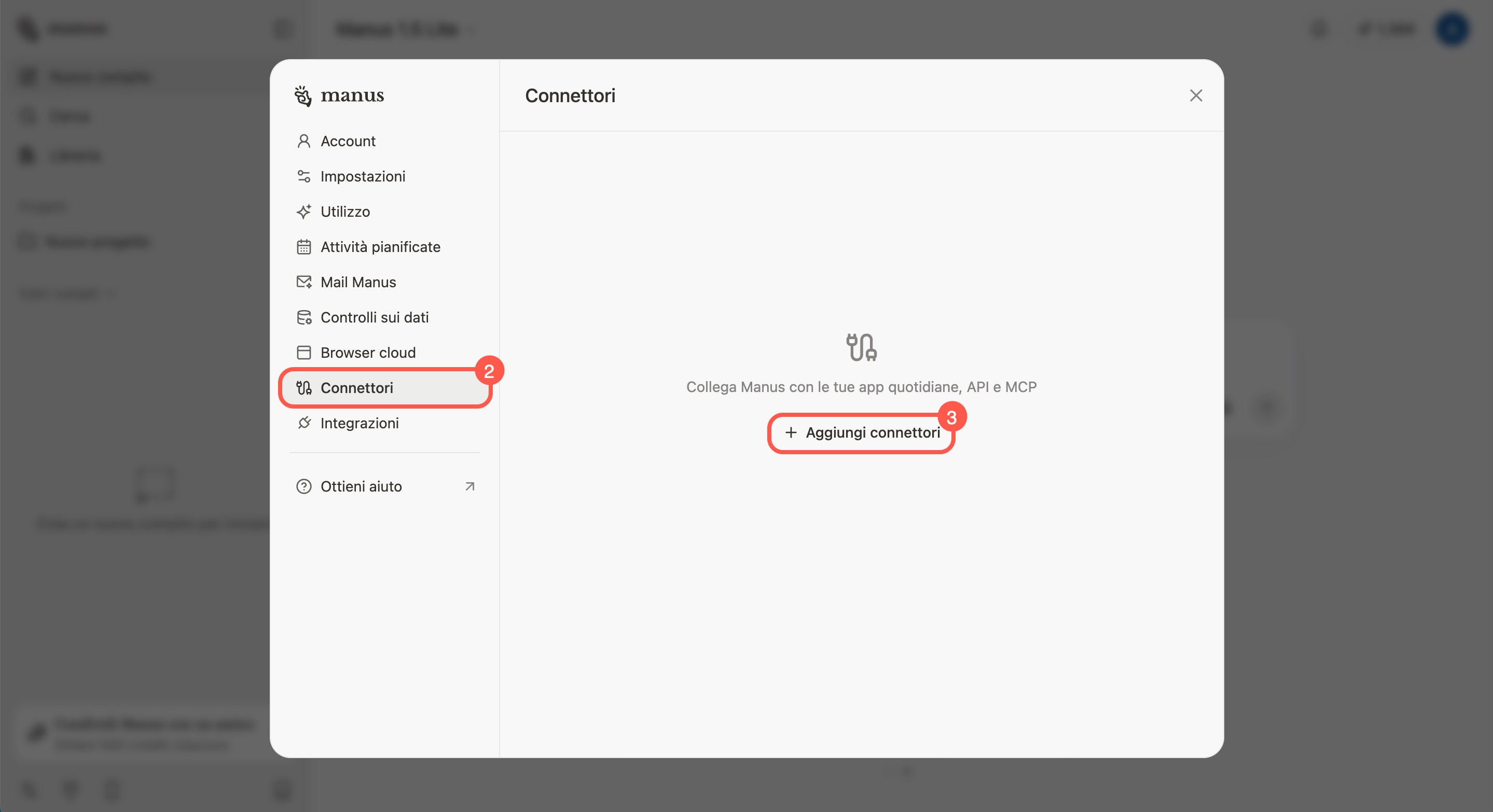Click the Integrazioni plug icon
This screenshot has width=1493, height=812.
(303, 424)
